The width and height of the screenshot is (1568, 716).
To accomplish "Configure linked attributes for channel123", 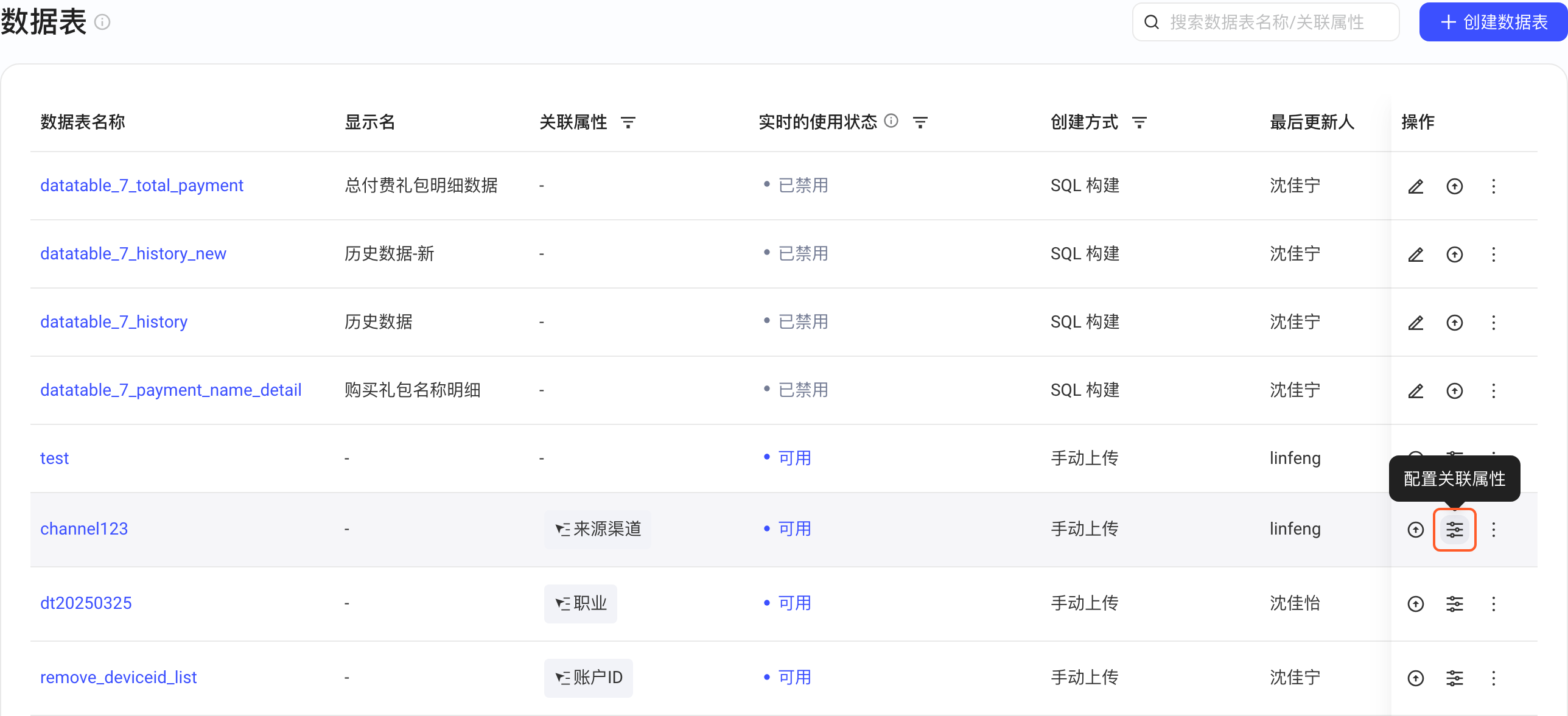I will click(x=1455, y=530).
